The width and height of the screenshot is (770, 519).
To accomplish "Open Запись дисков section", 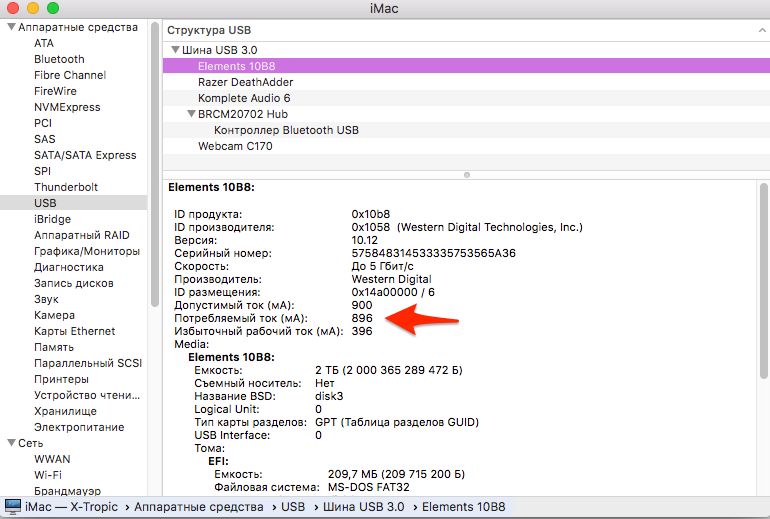I will click(74, 283).
